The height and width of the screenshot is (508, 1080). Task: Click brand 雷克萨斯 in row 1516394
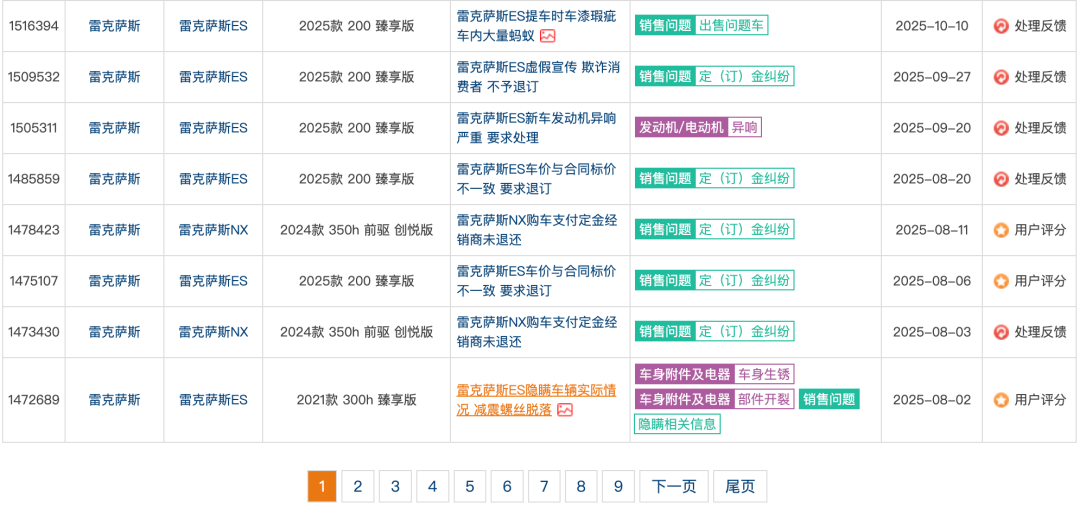[114, 26]
